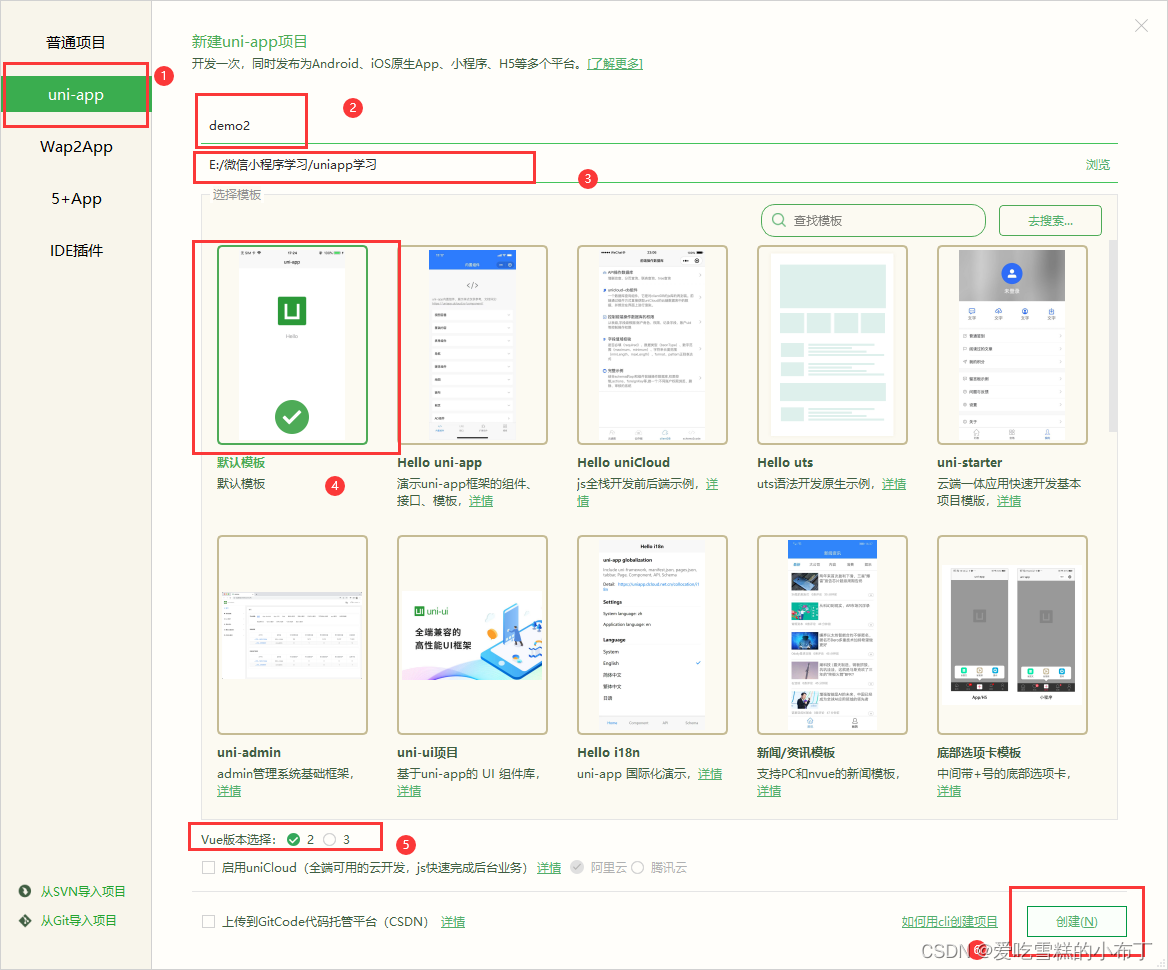Select the uni-ui项目 template thumbnail
This screenshot has height=970, width=1168.
point(472,635)
